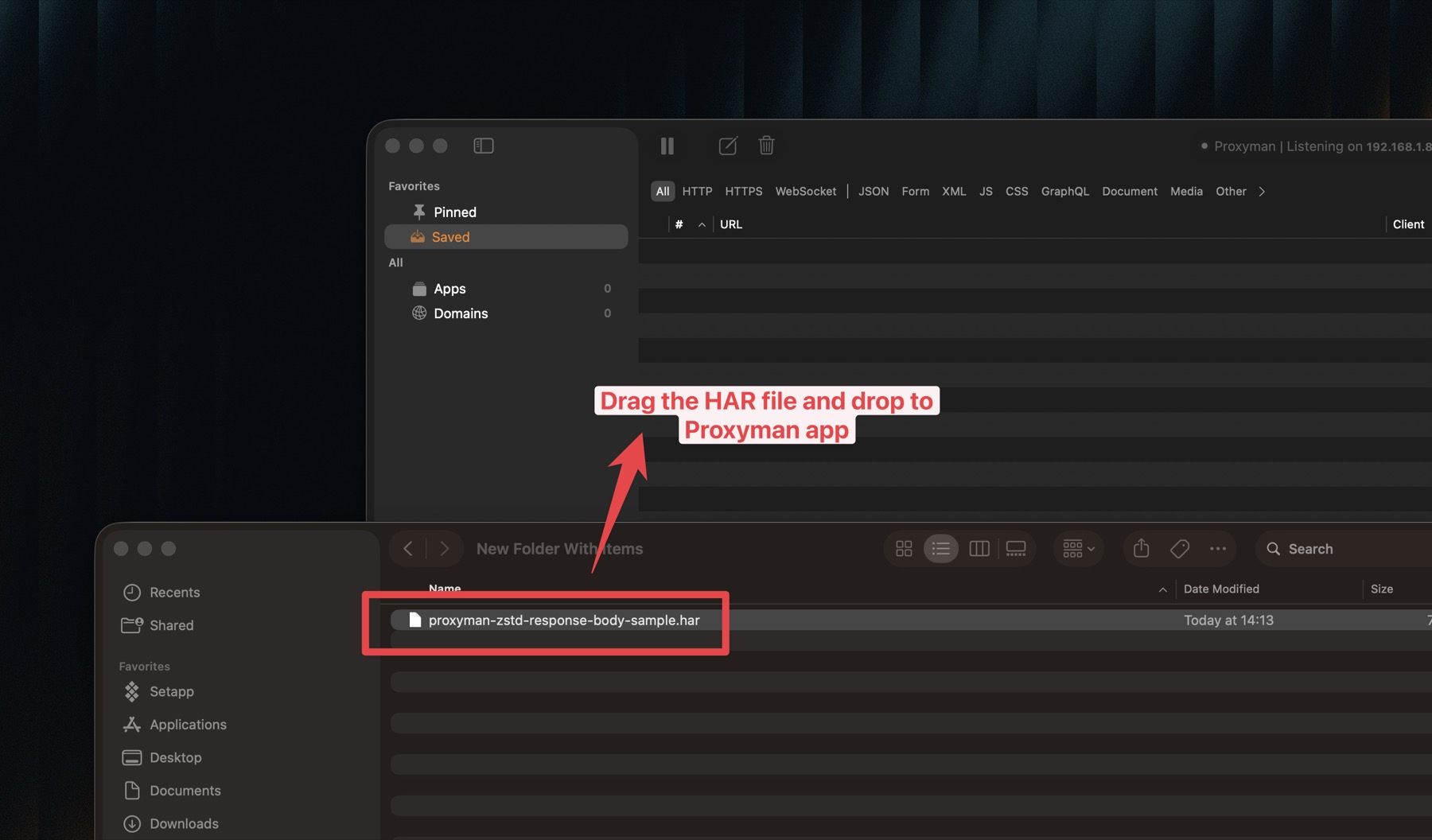Open Recents in Finder sidebar

(x=174, y=593)
